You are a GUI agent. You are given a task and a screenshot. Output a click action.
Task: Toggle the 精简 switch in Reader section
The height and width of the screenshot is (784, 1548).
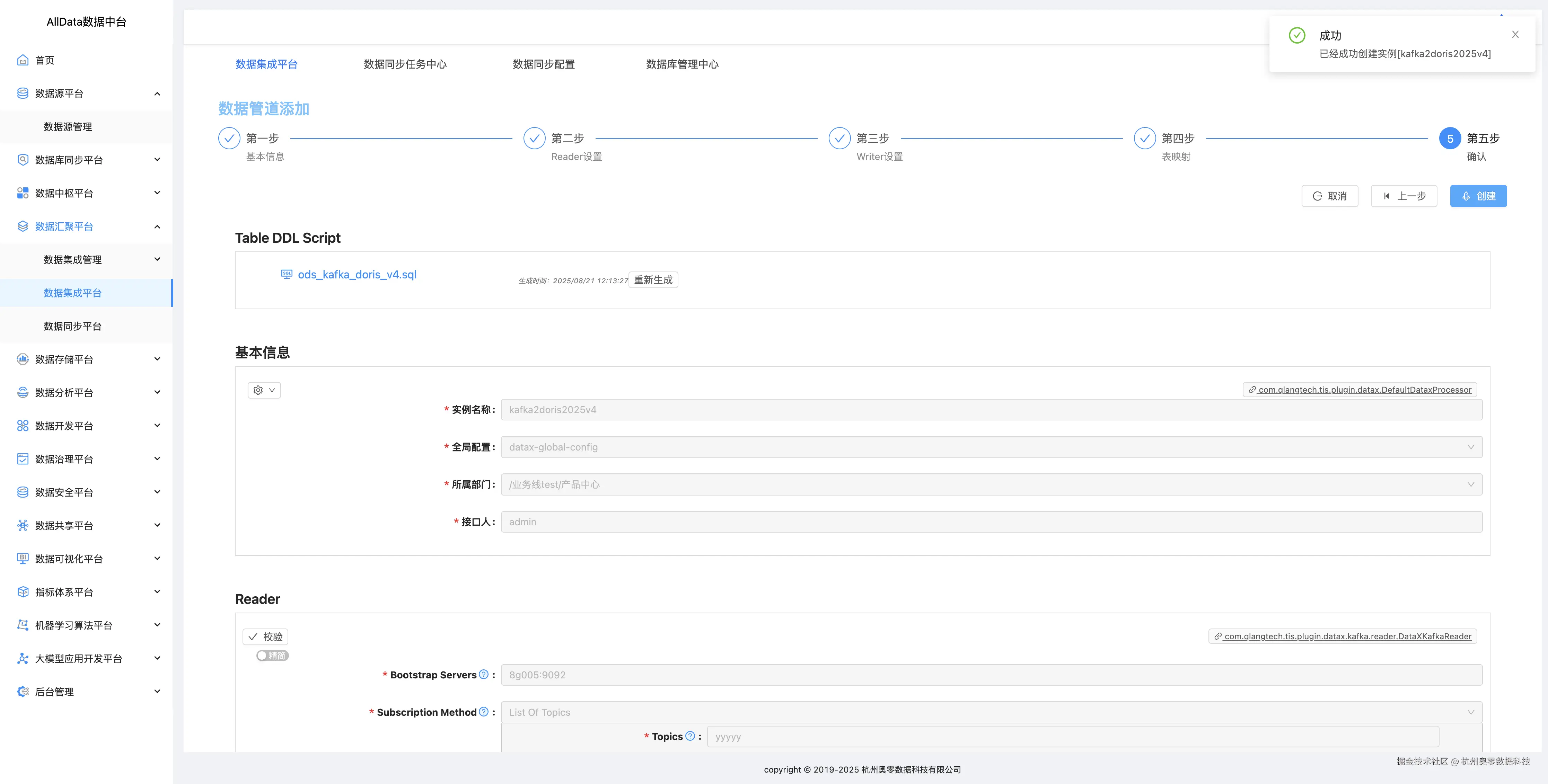pos(272,656)
